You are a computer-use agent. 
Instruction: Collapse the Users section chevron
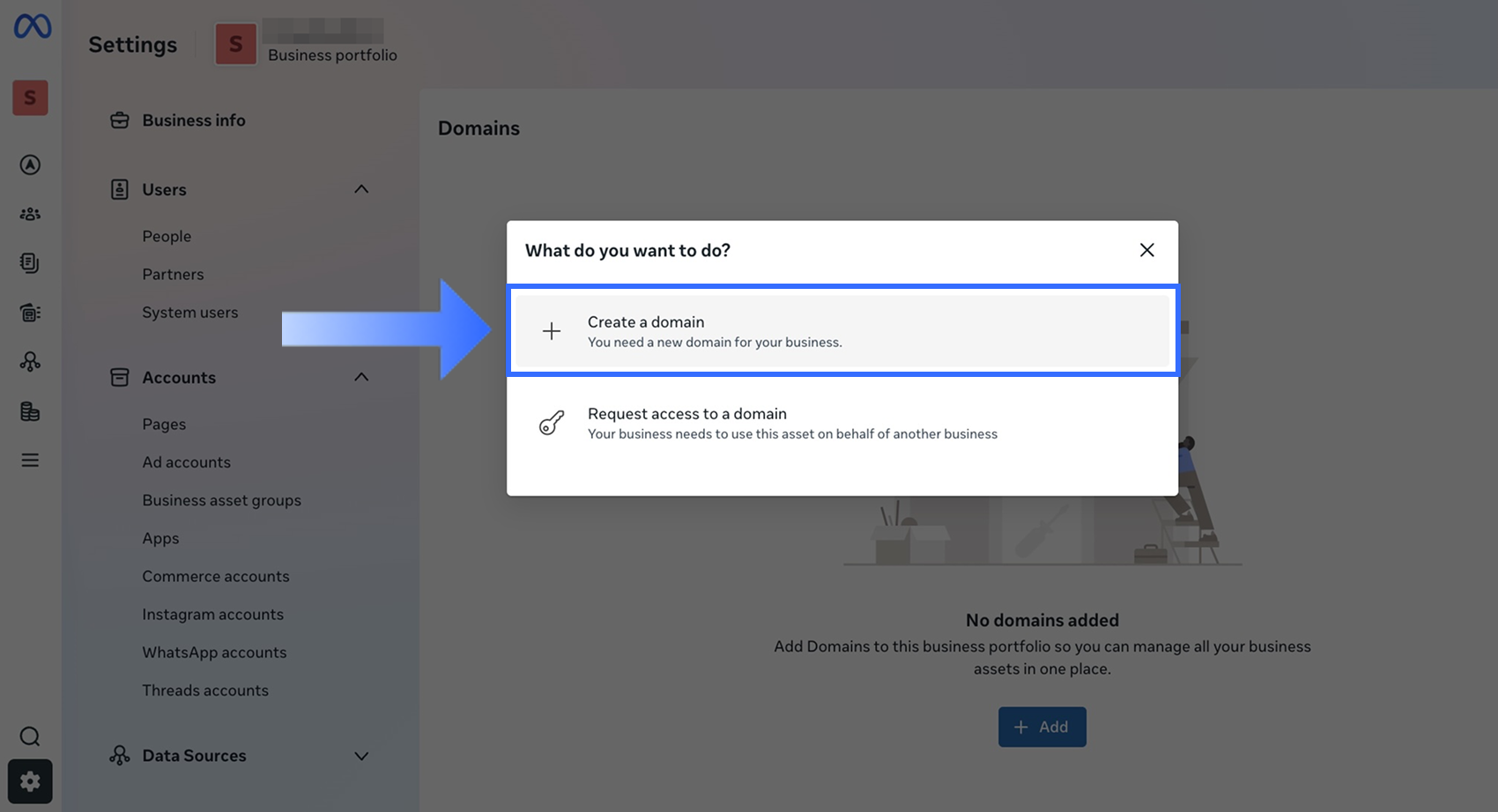click(x=361, y=189)
